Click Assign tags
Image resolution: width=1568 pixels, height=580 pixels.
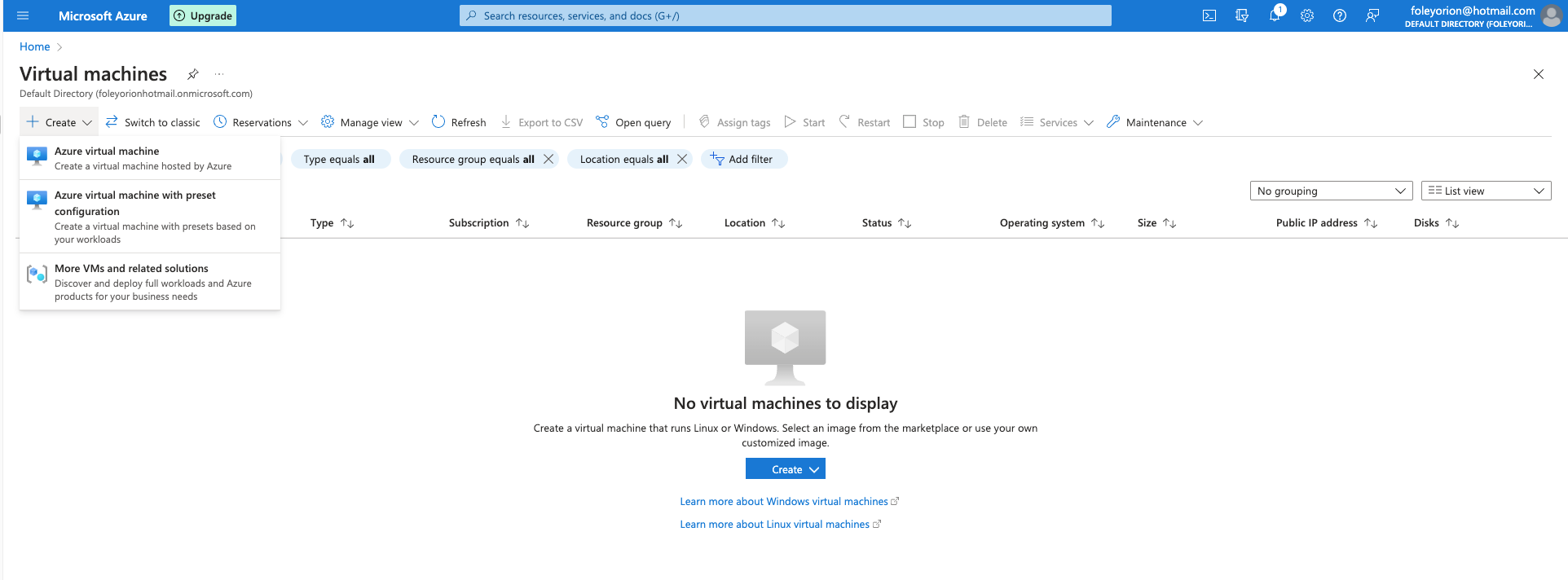[734, 122]
